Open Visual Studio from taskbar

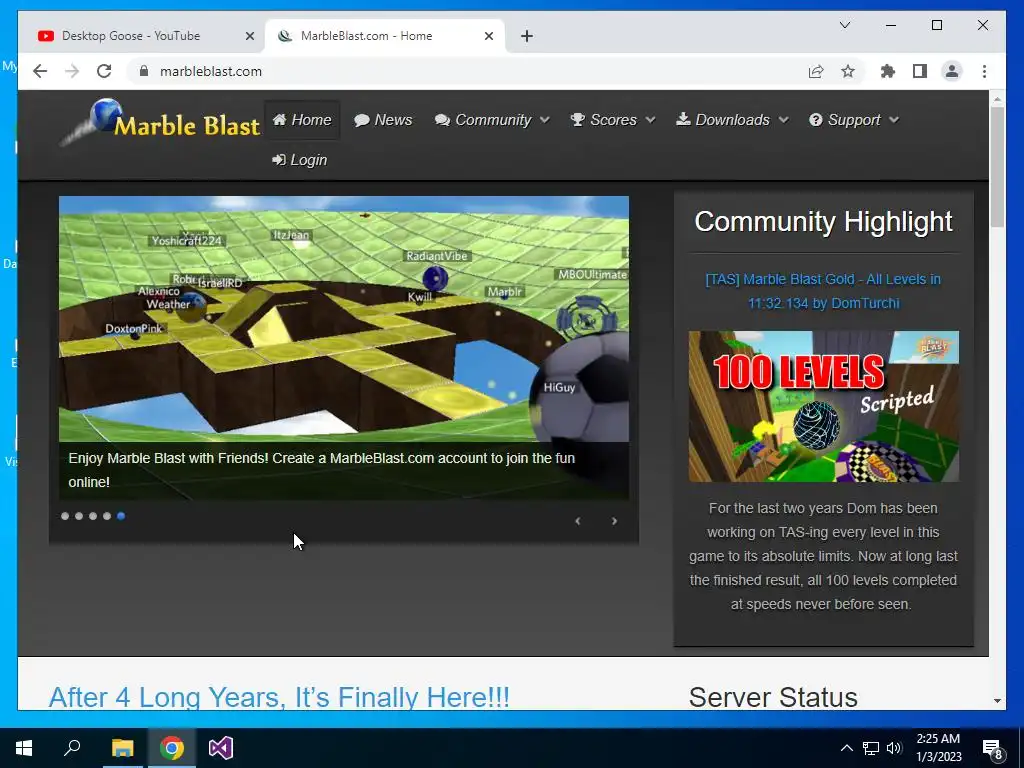(221, 748)
